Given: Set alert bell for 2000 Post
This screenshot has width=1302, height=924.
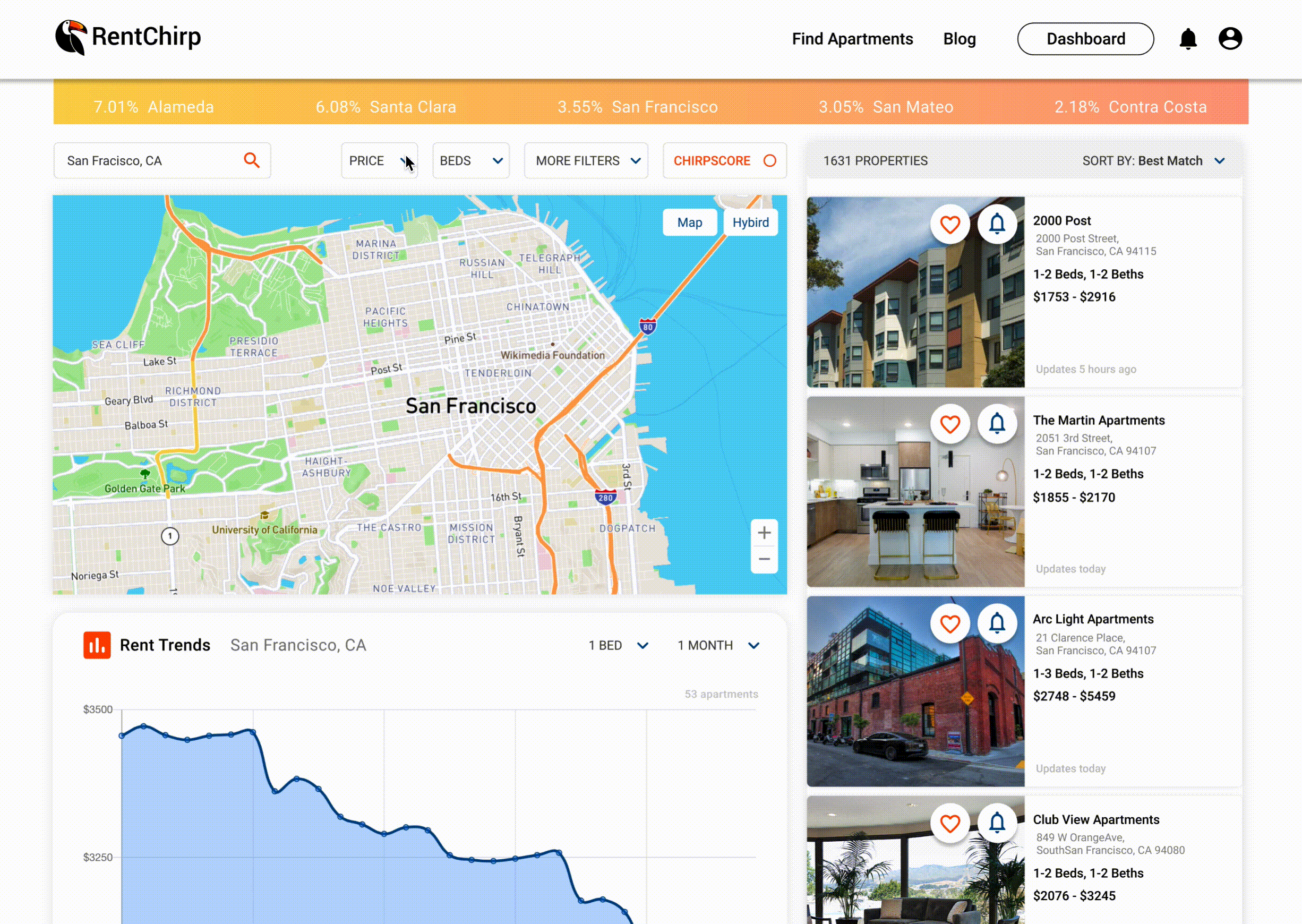Looking at the screenshot, I should 997,225.
